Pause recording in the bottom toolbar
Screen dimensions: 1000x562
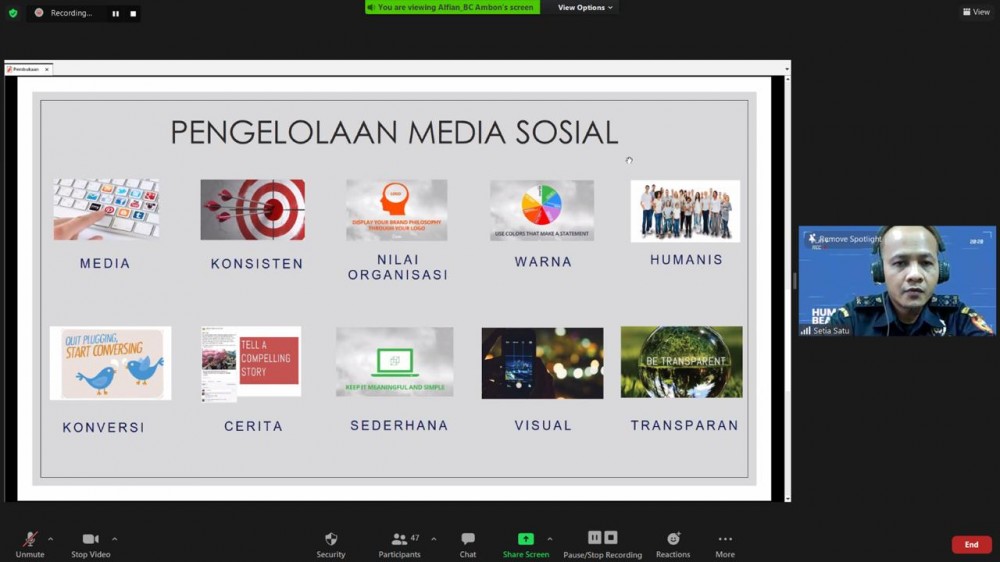pos(594,538)
